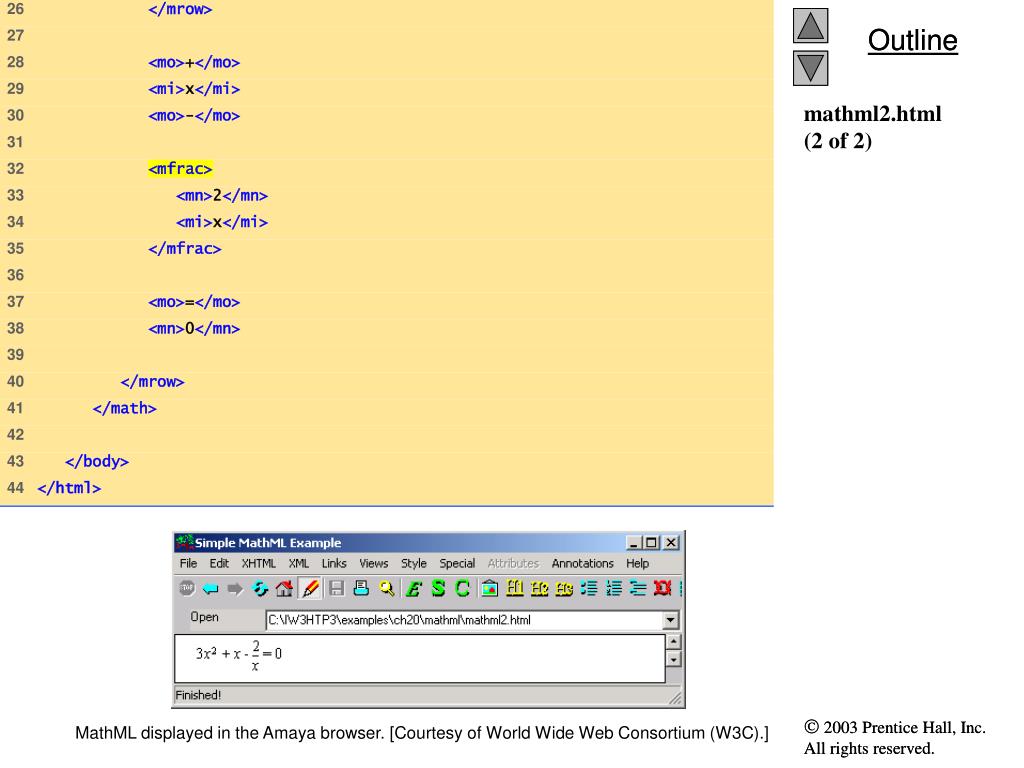Apply emphasis with the green E icon
Screen dimensions: 1024x768
coord(413,588)
